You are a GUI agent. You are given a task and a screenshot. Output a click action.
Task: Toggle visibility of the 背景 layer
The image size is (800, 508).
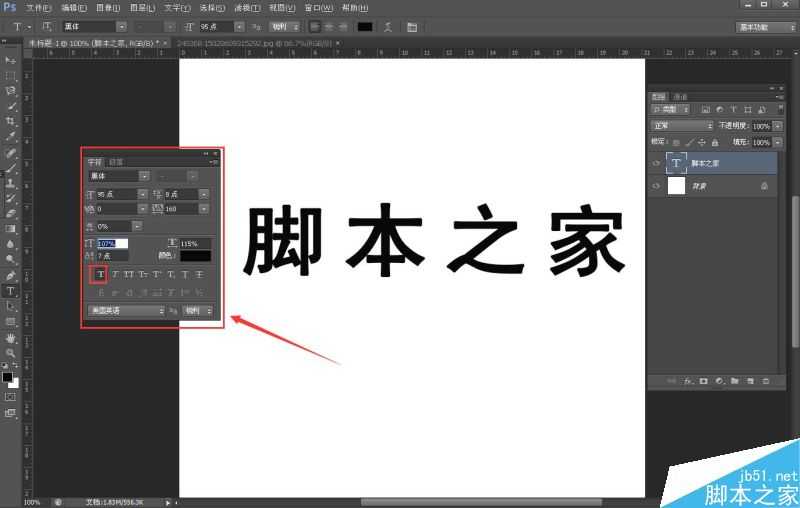click(656, 186)
